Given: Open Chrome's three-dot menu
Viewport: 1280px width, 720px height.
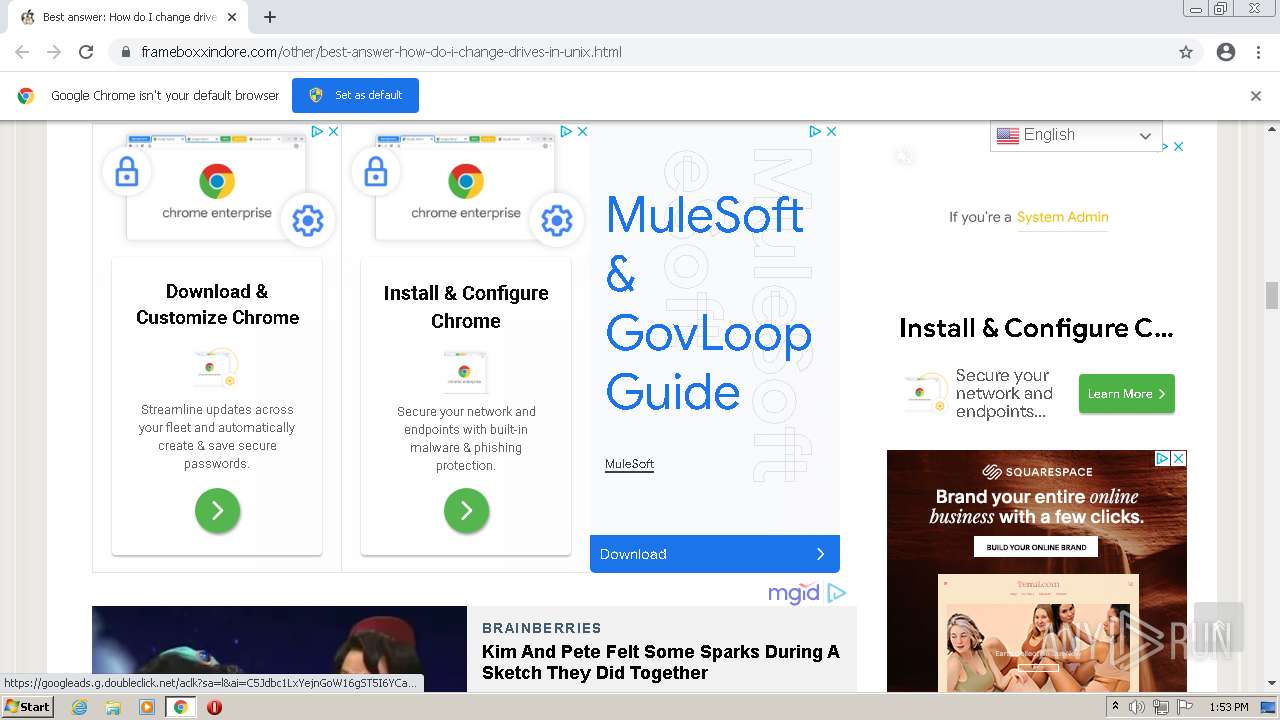Looking at the screenshot, I should pos(1258,52).
